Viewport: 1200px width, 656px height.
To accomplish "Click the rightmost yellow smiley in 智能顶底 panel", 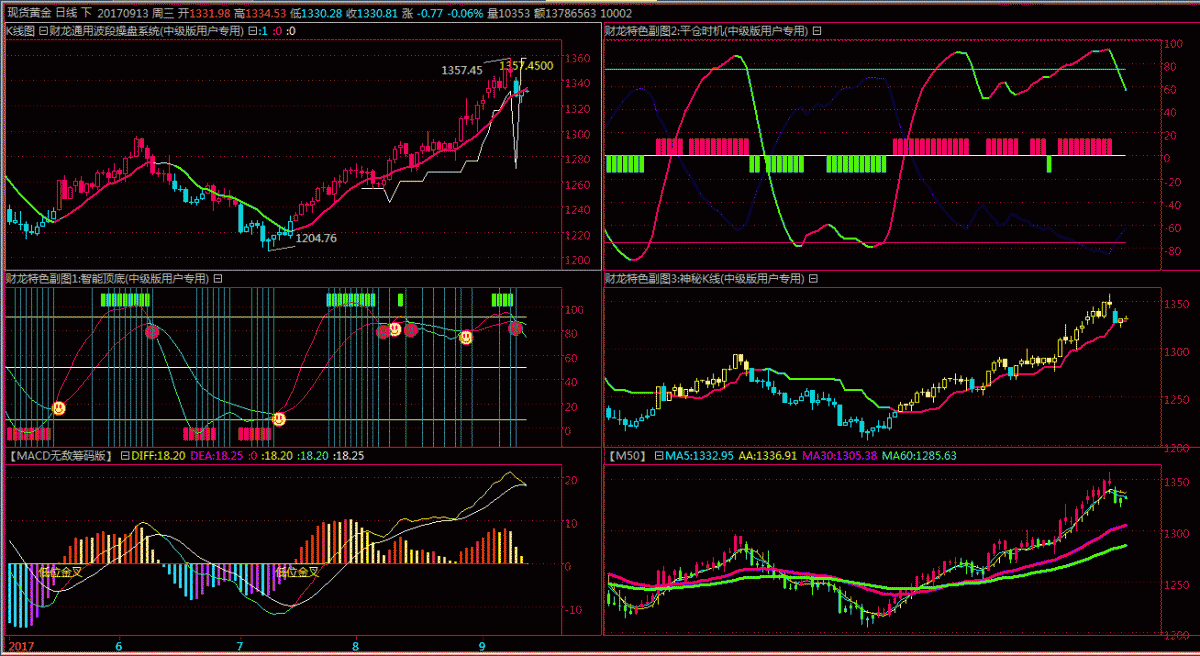I will tap(466, 338).
